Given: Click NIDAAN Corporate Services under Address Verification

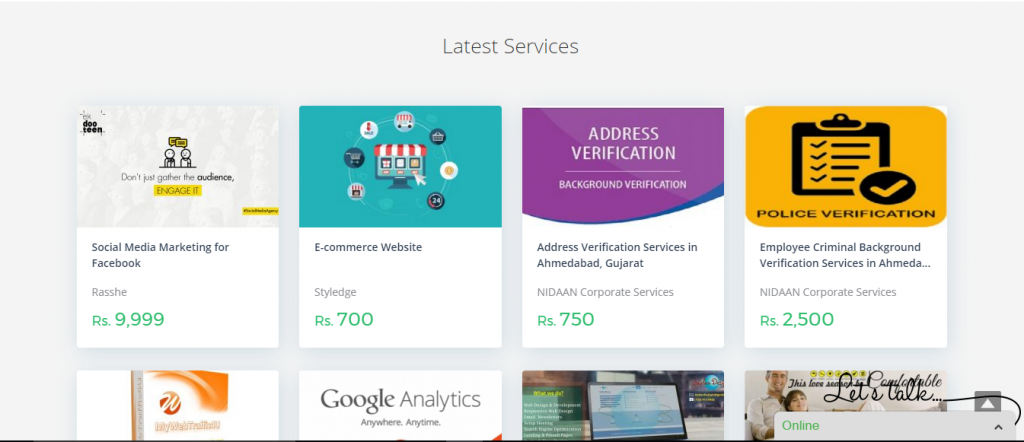Looking at the screenshot, I should [605, 292].
